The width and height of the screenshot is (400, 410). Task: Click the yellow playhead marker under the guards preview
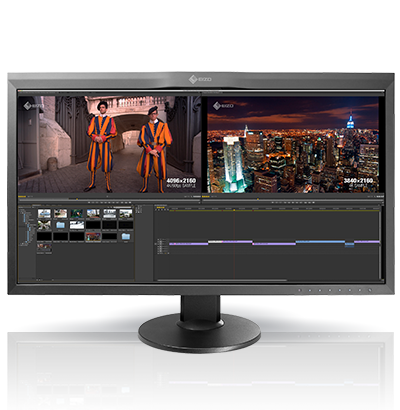coord(77,199)
